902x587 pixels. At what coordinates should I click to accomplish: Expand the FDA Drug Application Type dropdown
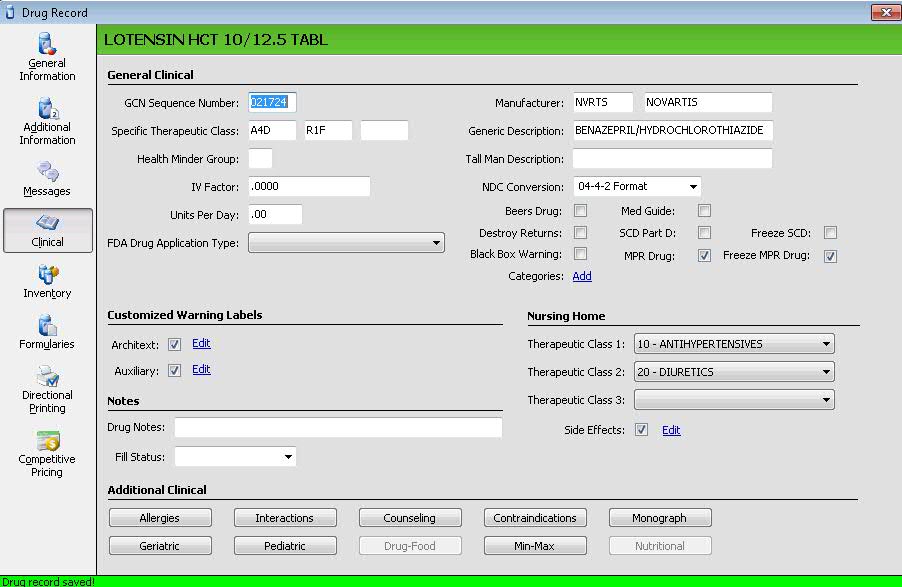point(346,243)
